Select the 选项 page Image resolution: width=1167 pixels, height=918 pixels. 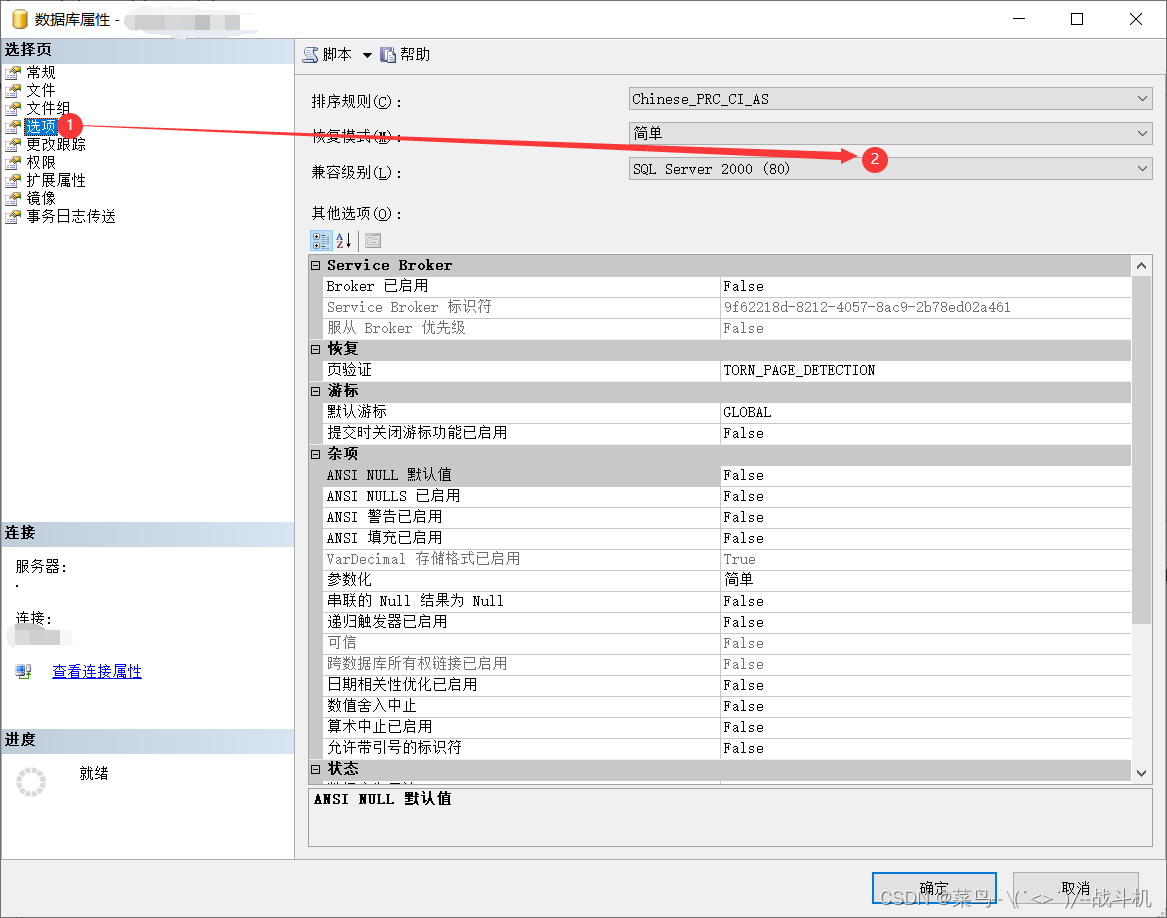point(41,127)
